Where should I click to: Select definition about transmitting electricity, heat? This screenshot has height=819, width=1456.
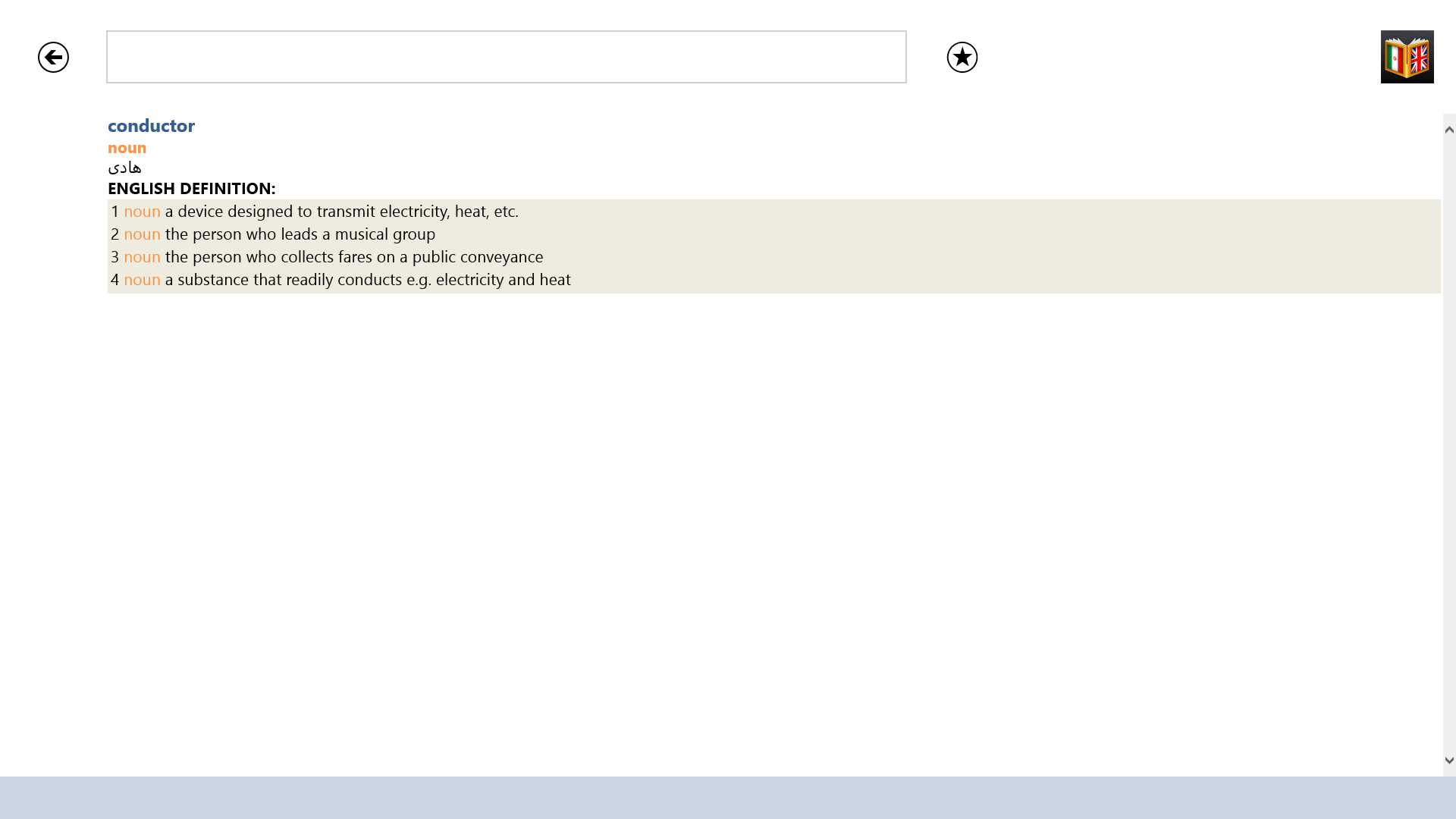[x=341, y=212]
